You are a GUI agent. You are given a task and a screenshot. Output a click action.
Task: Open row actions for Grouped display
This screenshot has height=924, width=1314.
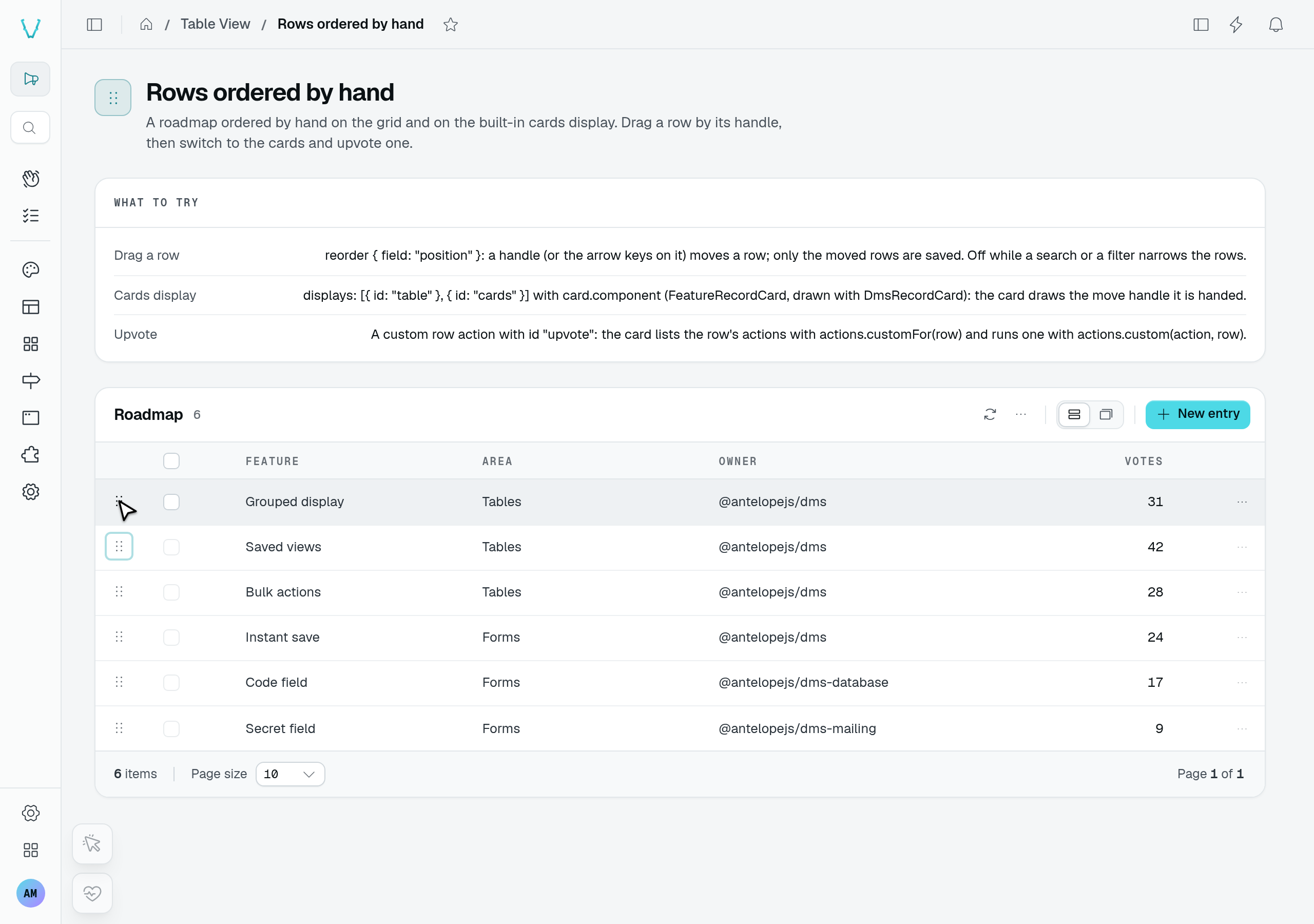[1241, 502]
